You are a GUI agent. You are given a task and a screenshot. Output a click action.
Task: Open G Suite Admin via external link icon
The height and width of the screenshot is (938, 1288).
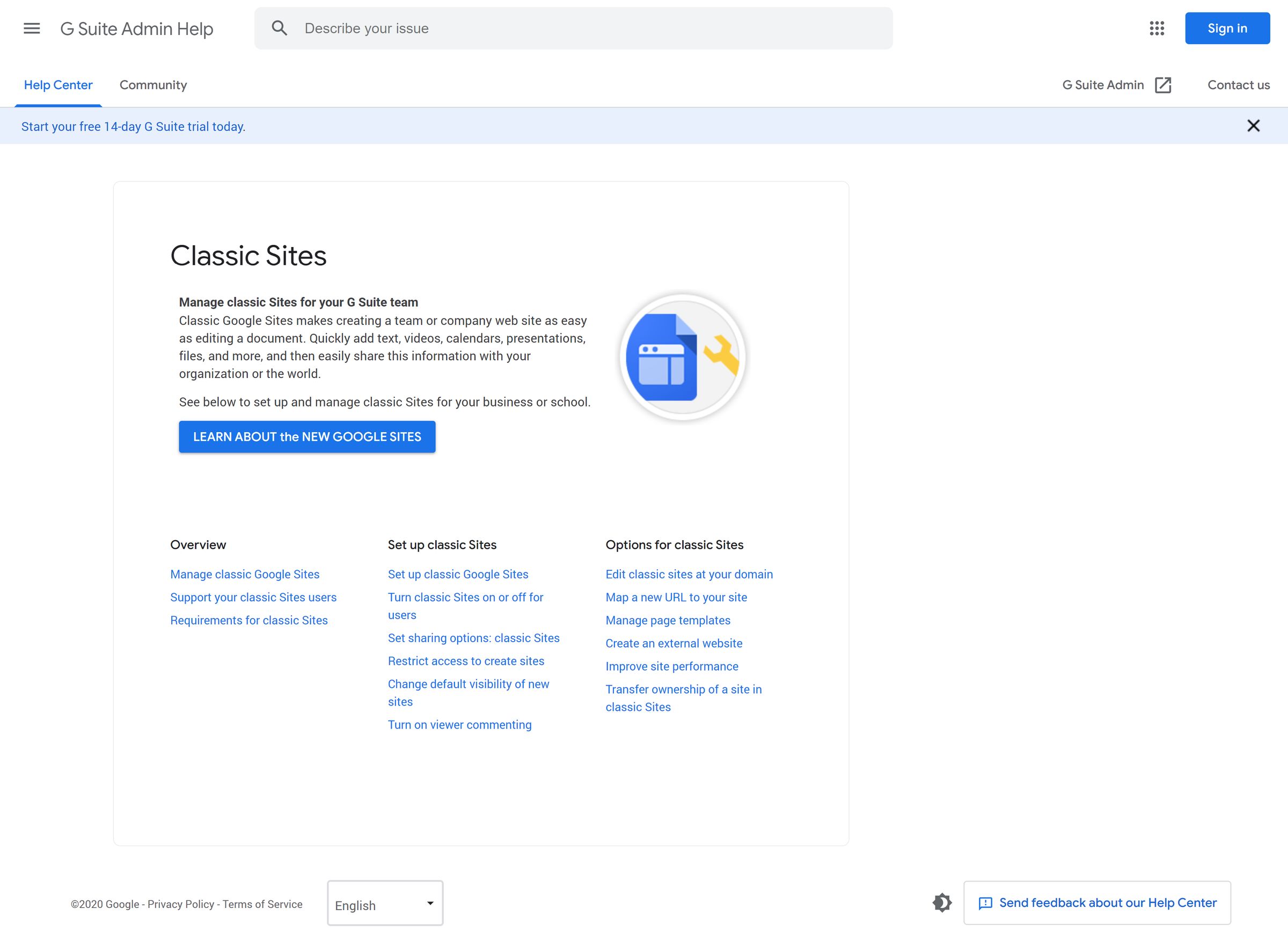pyautogui.click(x=1162, y=85)
